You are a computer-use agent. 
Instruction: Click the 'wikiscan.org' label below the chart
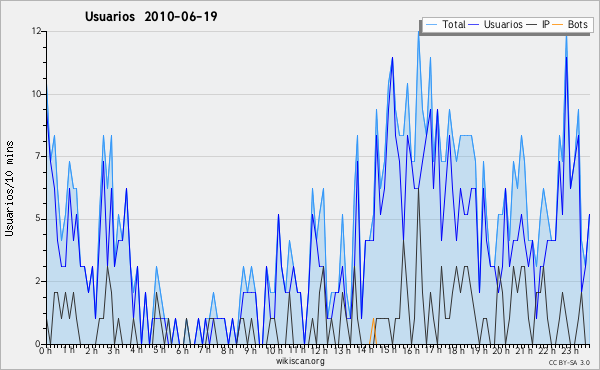coord(300,361)
